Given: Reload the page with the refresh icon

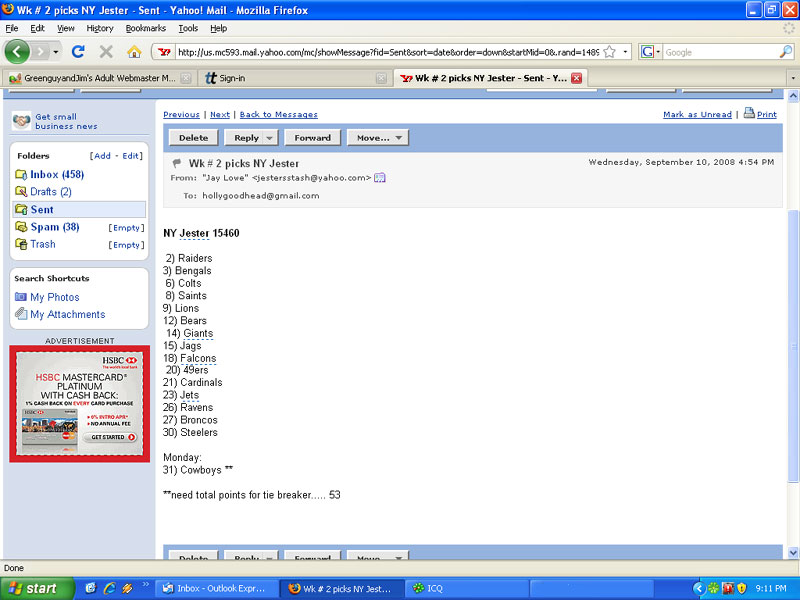Looking at the screenshot, I should pyautogui.click(x=78, y=51).
